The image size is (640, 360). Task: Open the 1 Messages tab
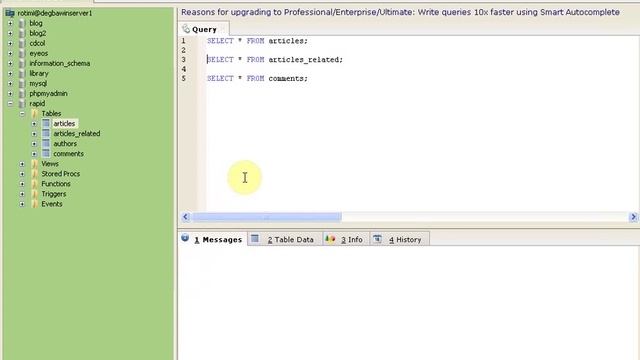[x=213, y=239]
